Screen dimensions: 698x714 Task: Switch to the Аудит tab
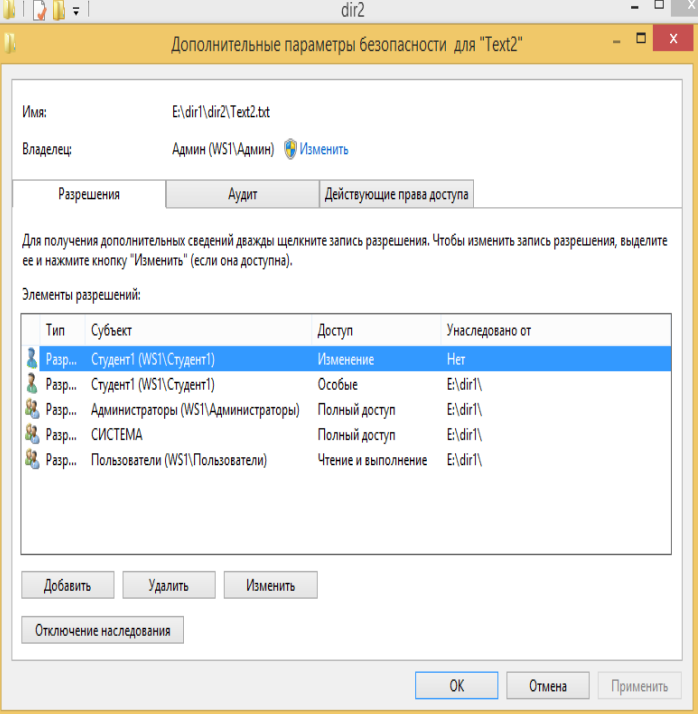click(x=242, y=194)
